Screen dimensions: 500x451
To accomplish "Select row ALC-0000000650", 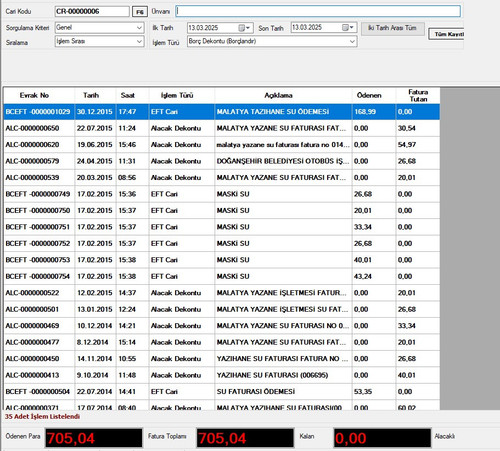I will (222, 128).
